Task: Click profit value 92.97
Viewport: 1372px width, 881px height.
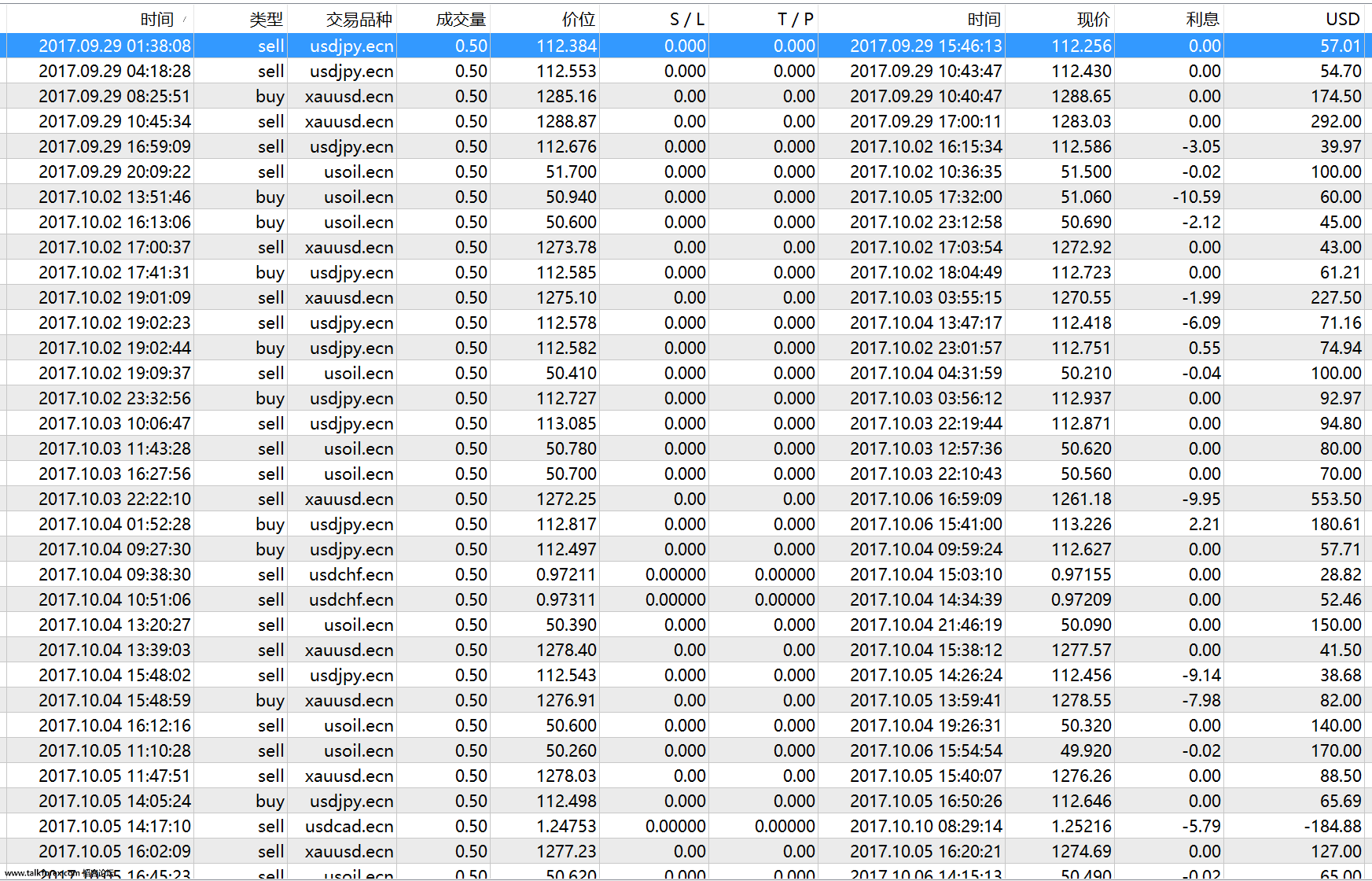Action: [1341, 398]
